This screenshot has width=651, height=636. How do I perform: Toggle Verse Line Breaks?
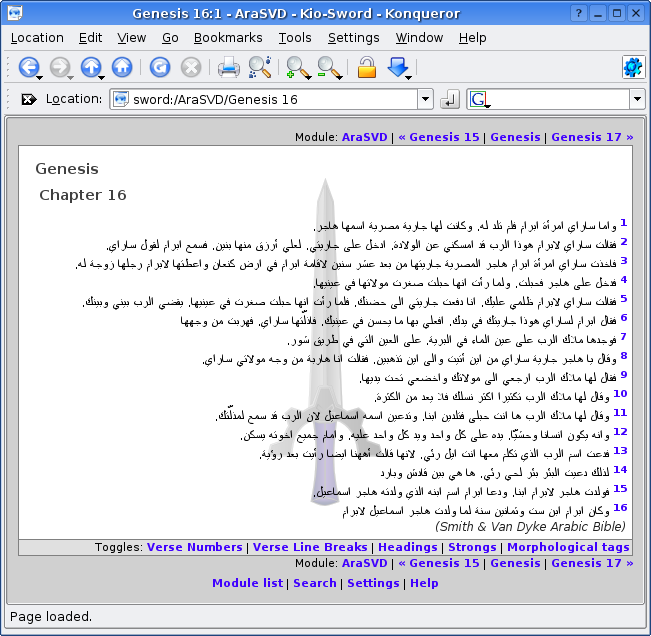click(x=310, y=547)
